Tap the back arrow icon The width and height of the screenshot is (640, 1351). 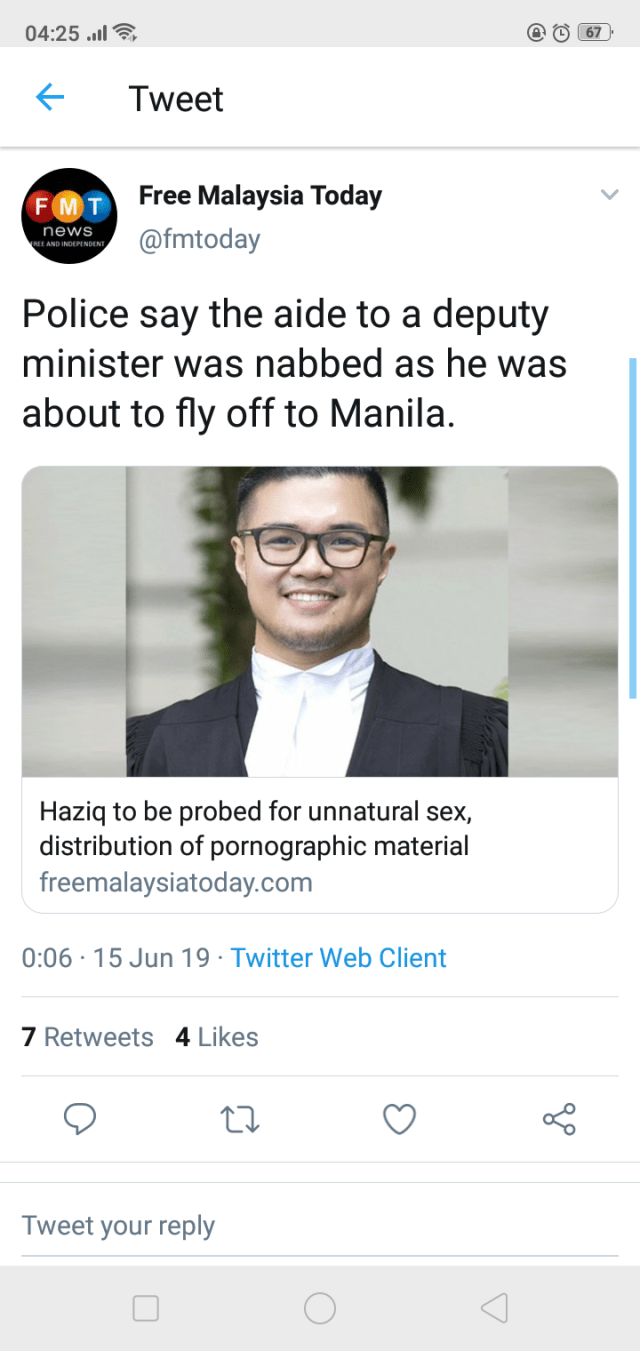(x=50, y=98)
